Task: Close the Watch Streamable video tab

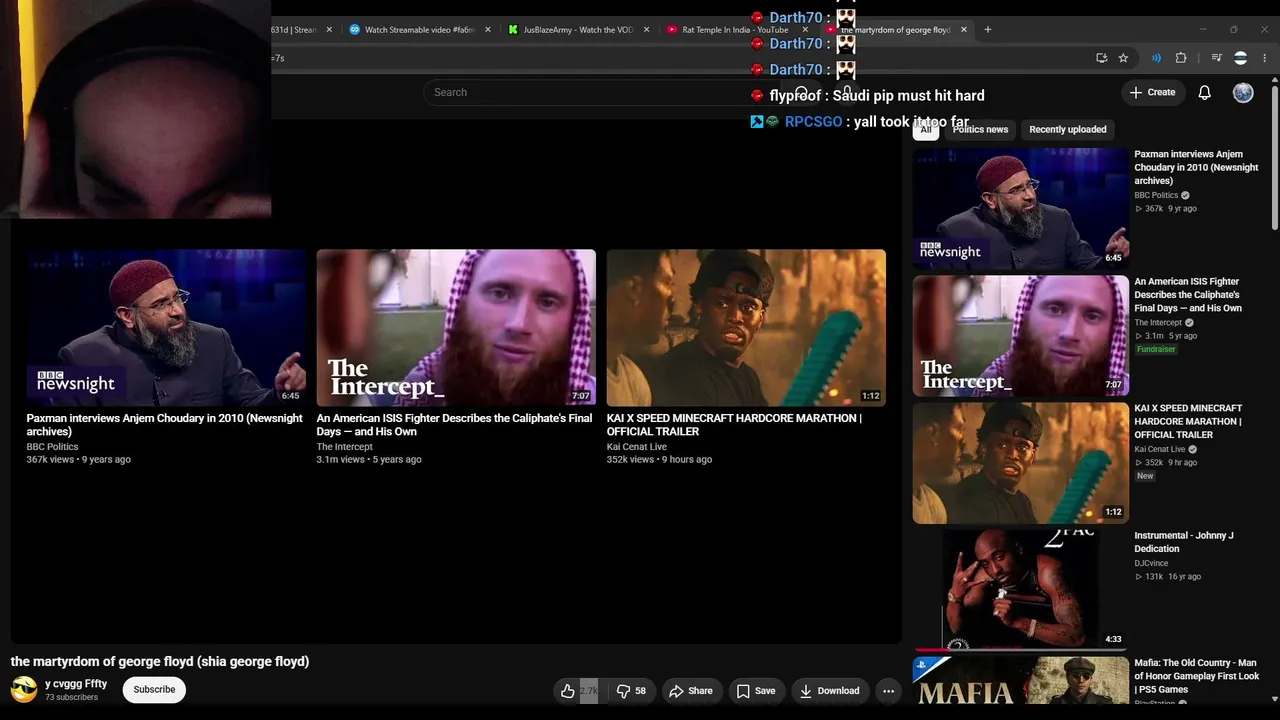Action: coord(488,30)
